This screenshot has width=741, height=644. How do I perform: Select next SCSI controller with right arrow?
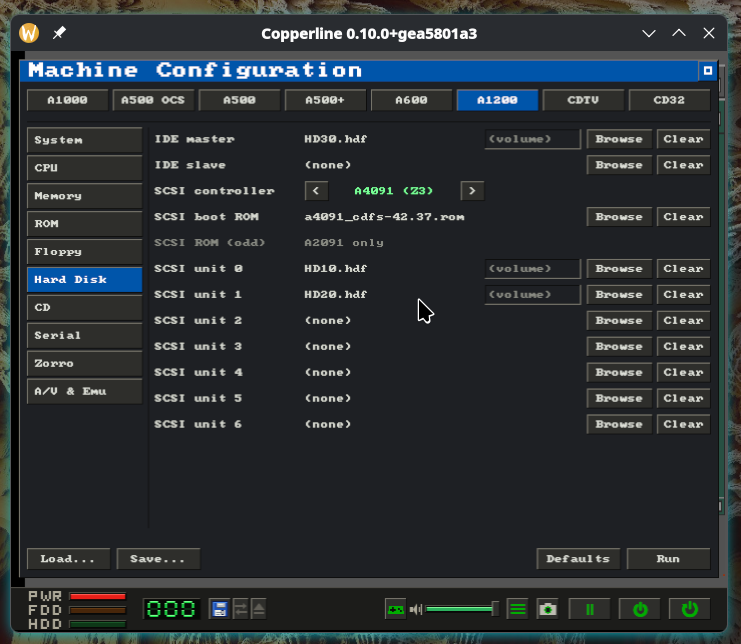coord(472,191)
